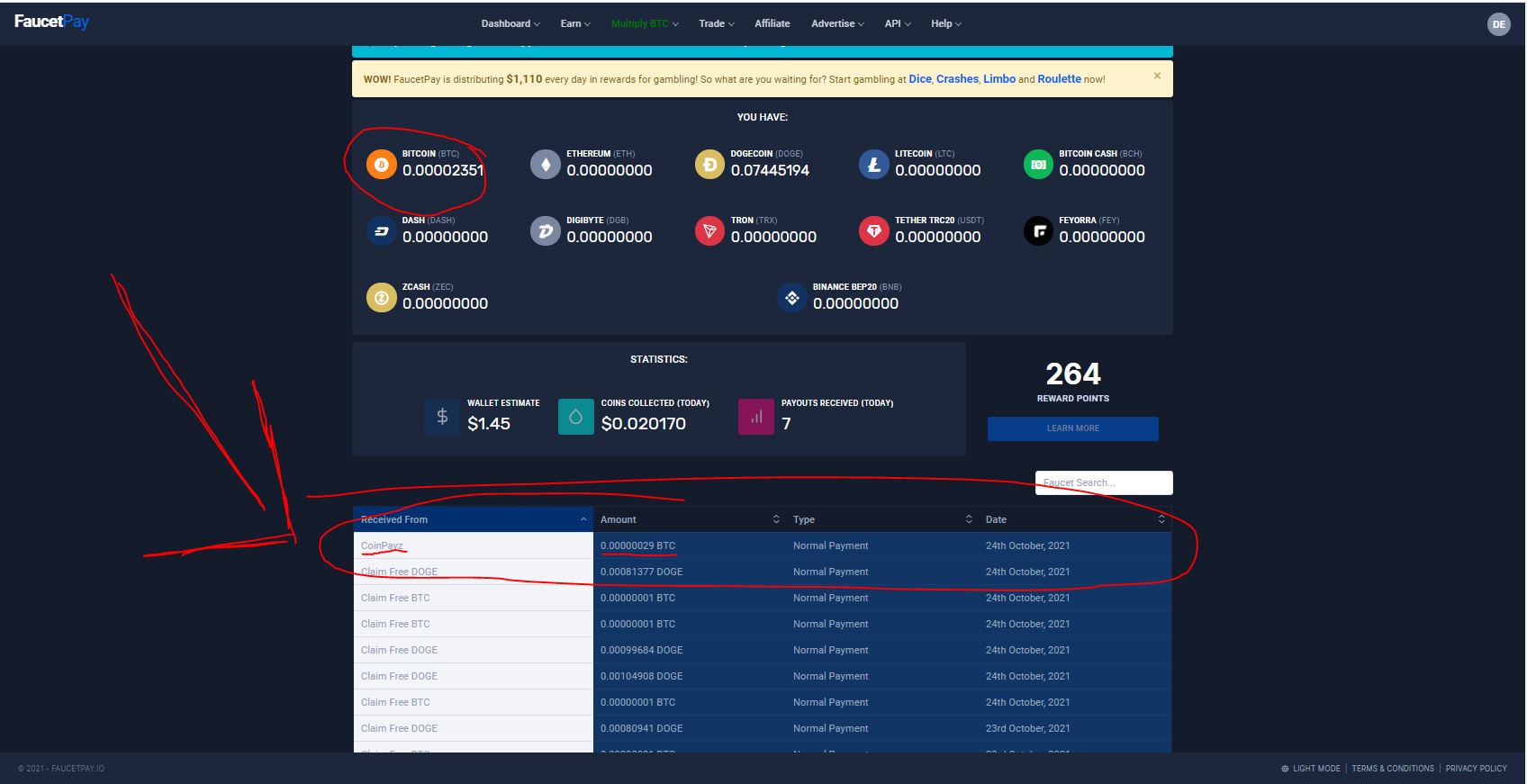This screenshot has width=1527, height=784.
Task: Expand the Trade menu
Action: point(717,23)
